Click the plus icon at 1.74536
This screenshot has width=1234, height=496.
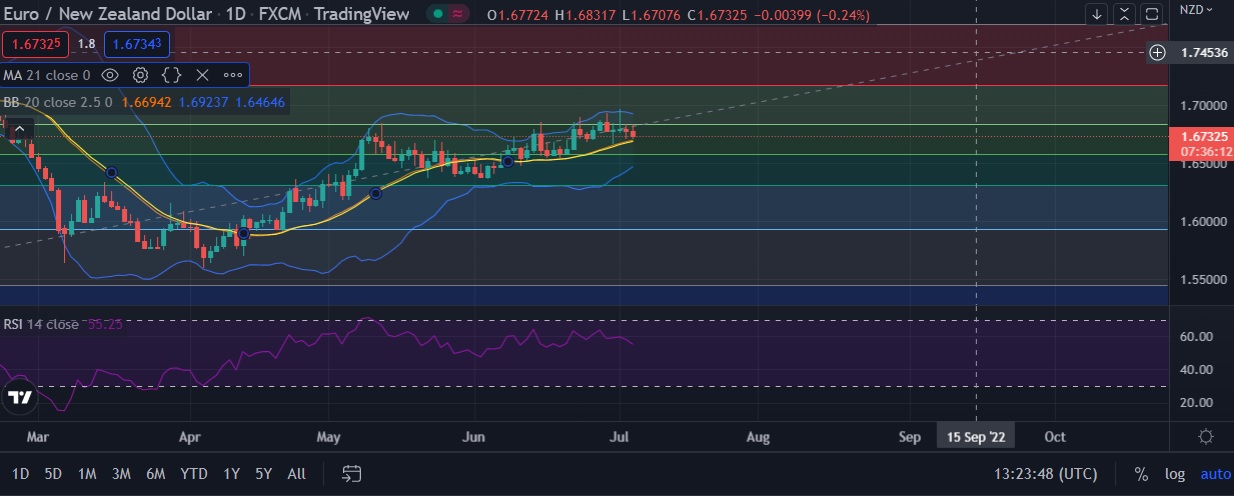[x=1157, y=52]
